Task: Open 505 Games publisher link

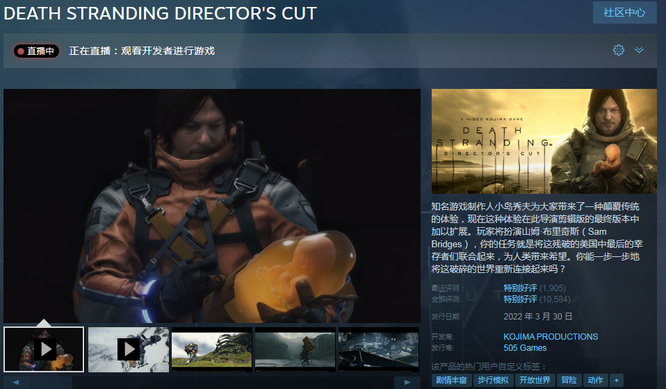Action: coord(525,348)
